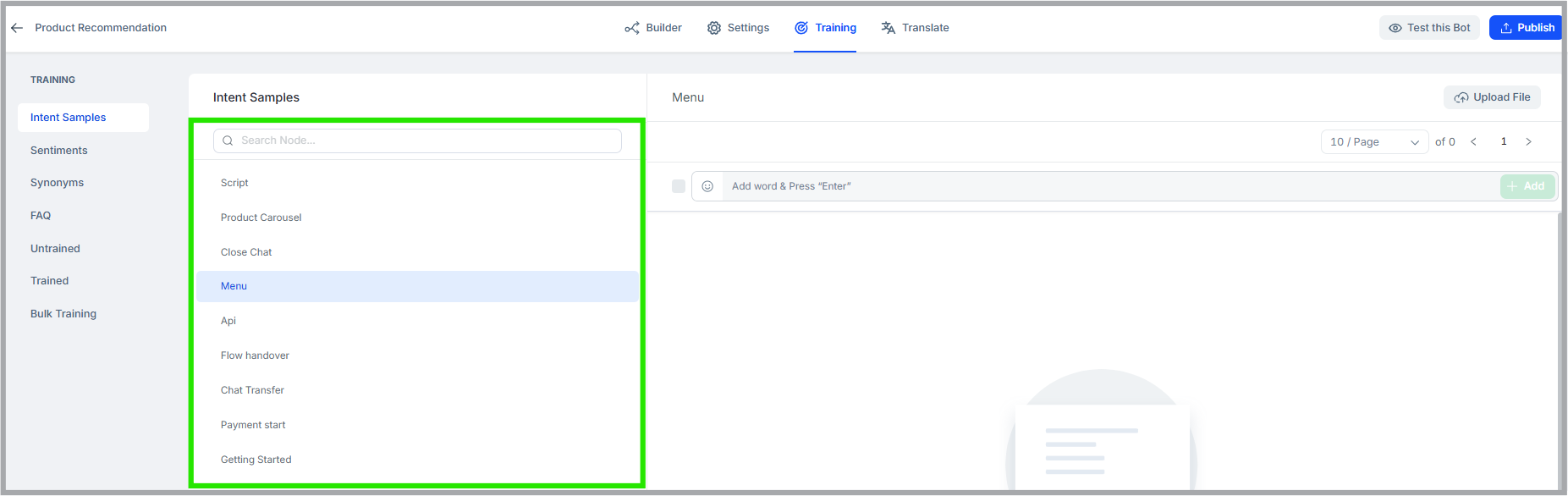Select the Api node
1568x496 pixels.
coord(417,321)
